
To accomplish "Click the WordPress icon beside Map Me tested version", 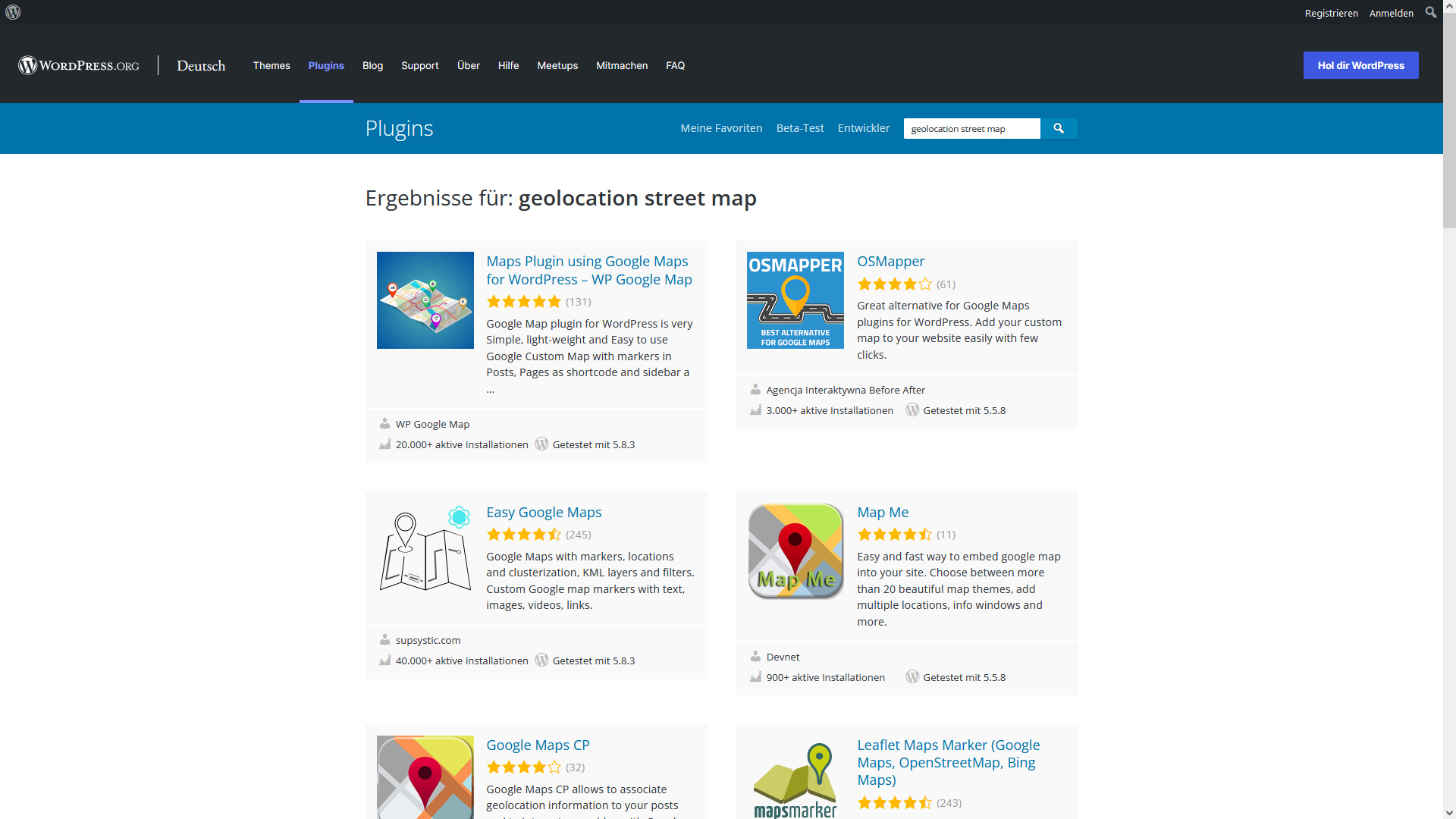I will (912, 676).
